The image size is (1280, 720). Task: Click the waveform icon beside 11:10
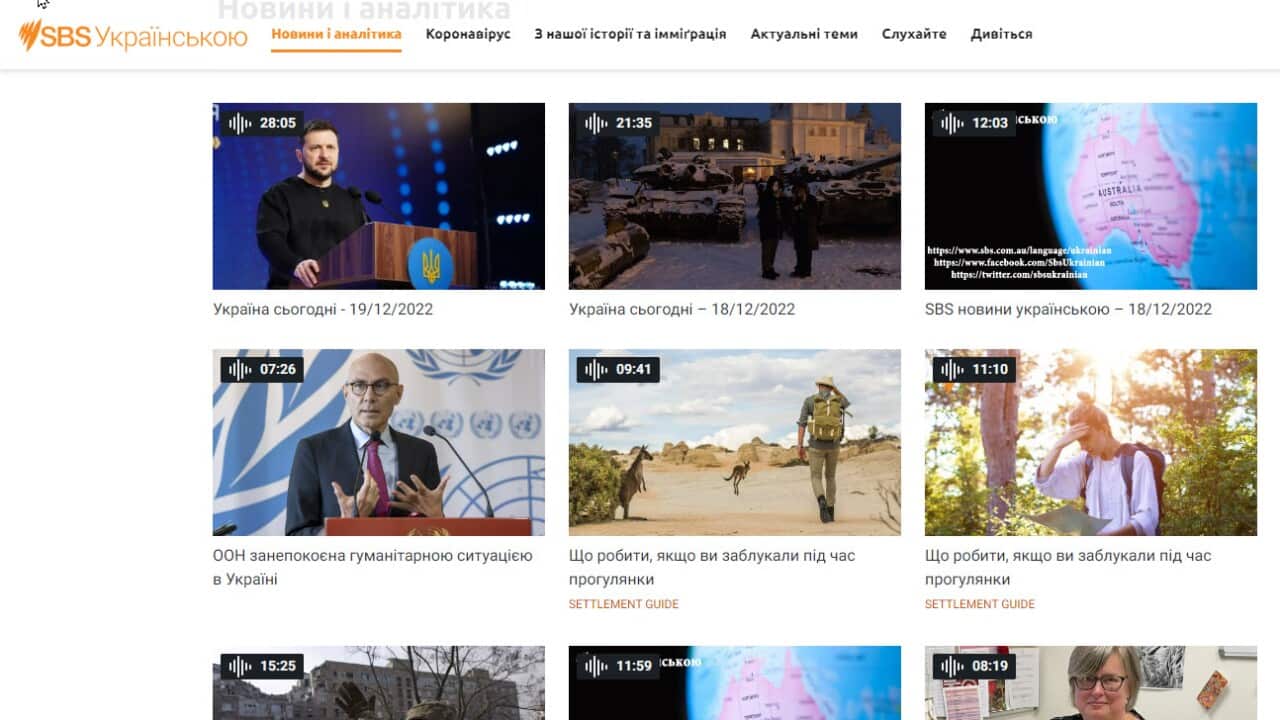coord(950,369)
